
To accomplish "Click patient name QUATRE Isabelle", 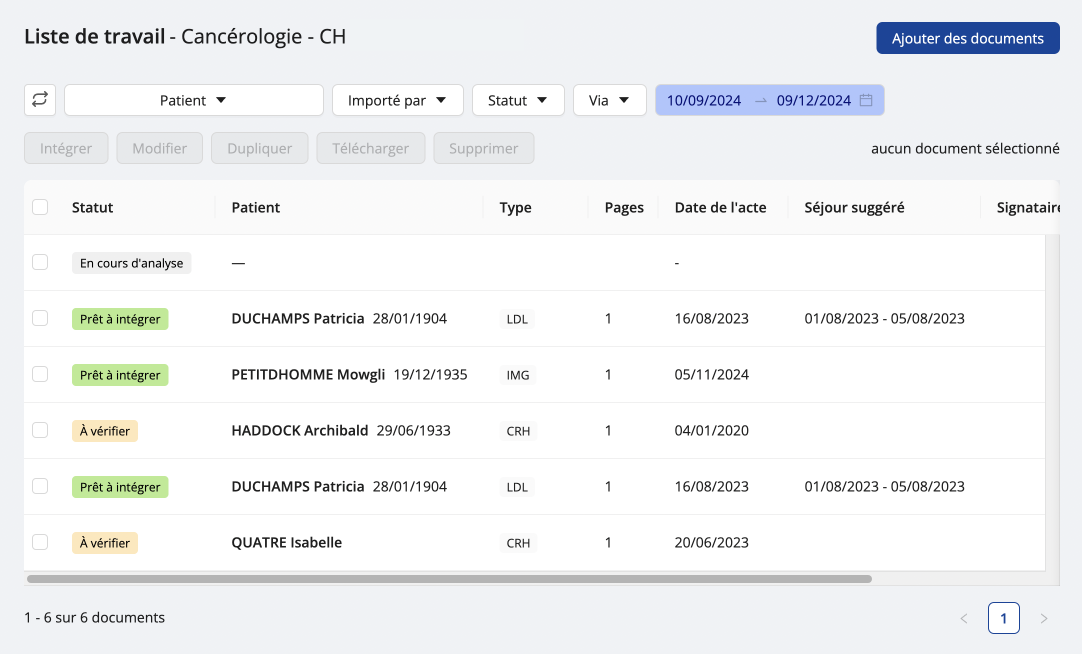I will tap(286, 542).
